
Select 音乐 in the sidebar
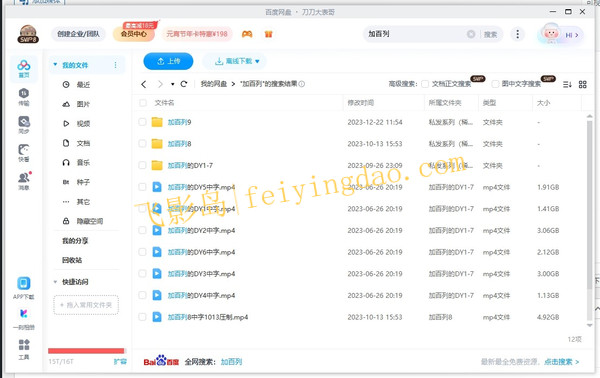[83, 163]
